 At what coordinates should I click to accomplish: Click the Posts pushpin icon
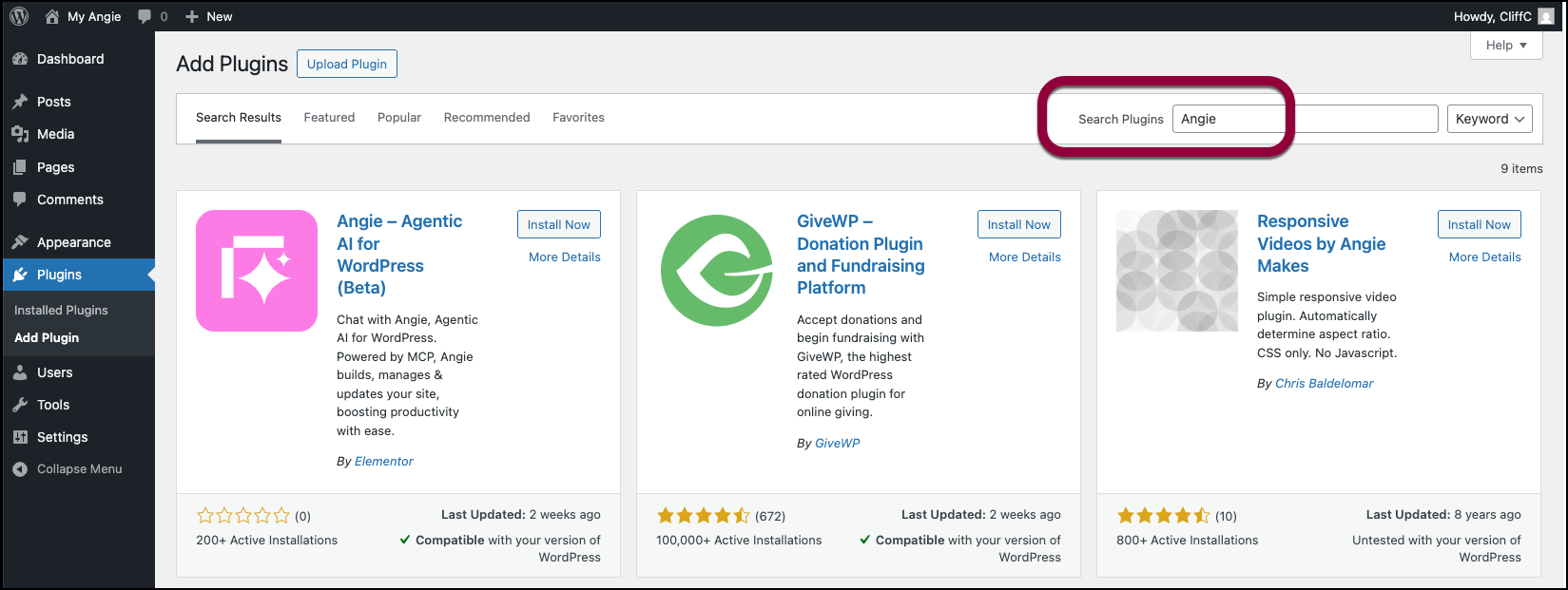coord(20,102)
